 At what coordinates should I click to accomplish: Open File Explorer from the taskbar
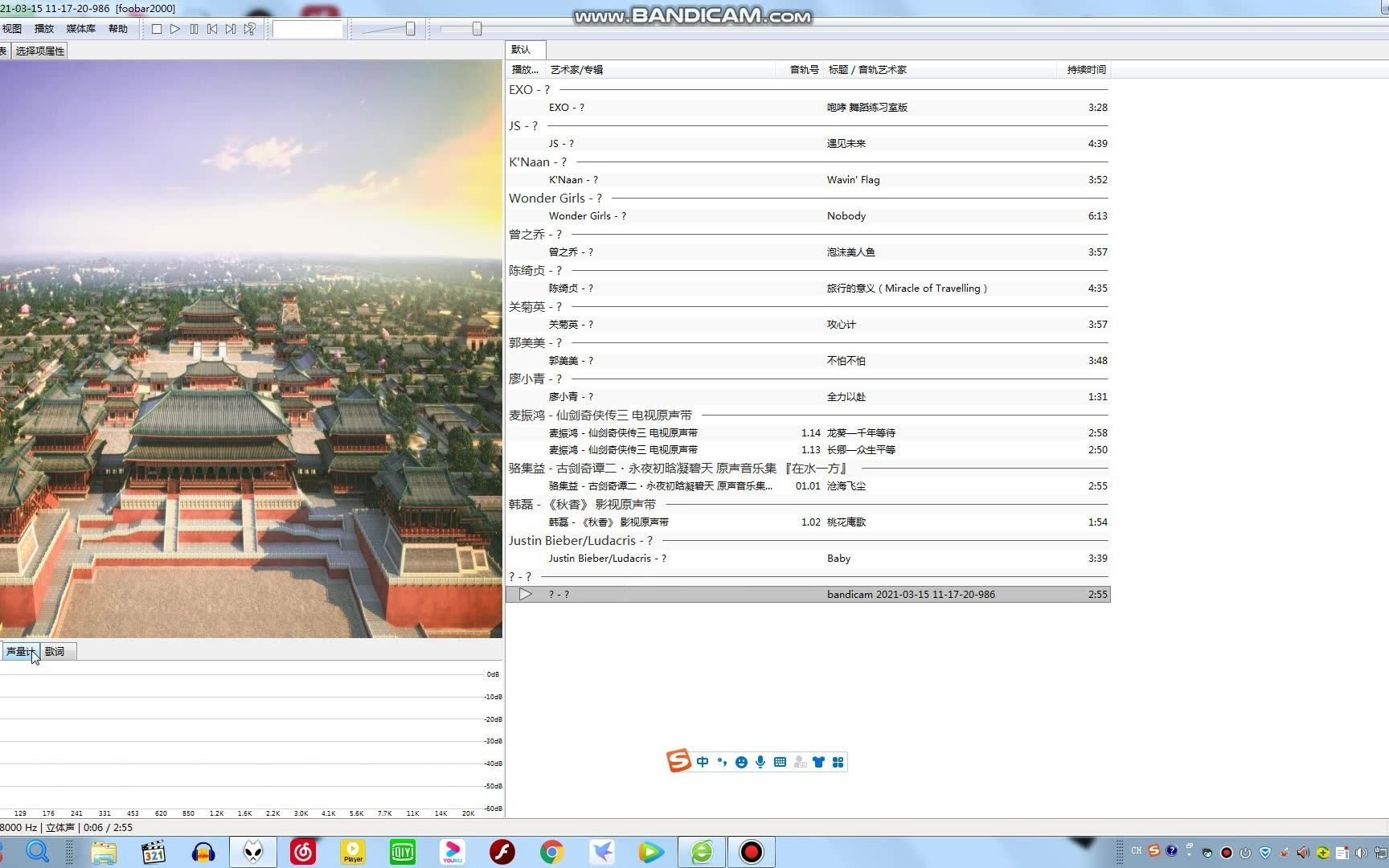point(104,852)
